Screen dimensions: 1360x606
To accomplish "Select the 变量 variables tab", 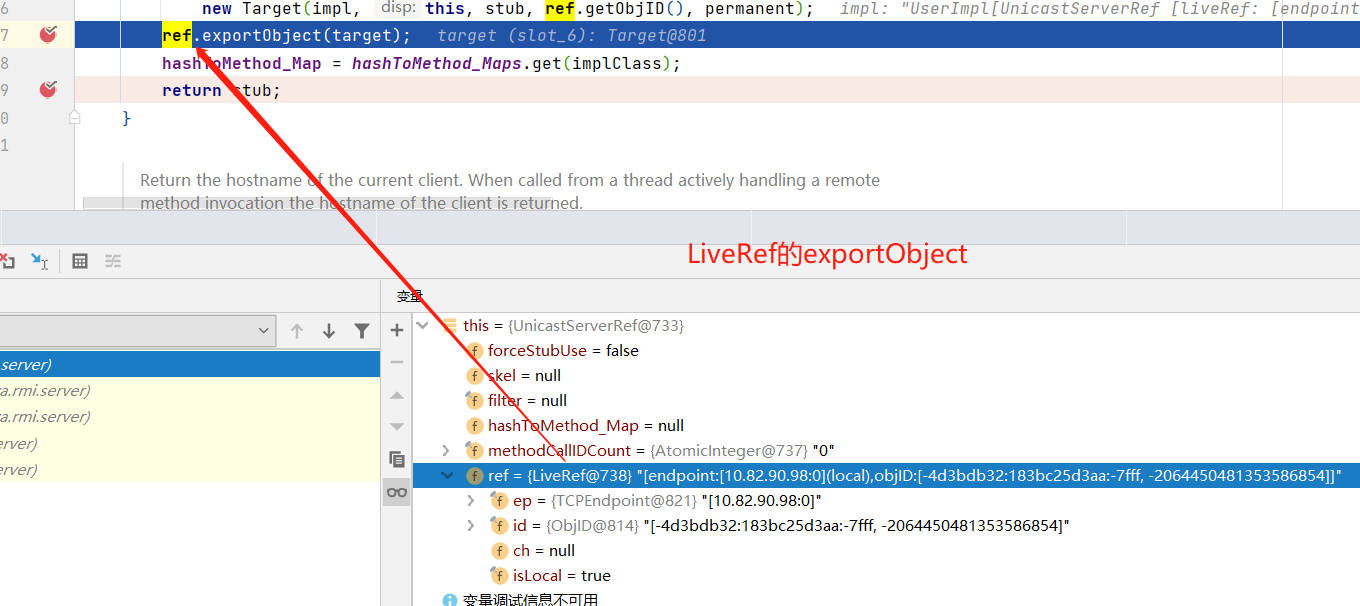I will tap(410, 296).
